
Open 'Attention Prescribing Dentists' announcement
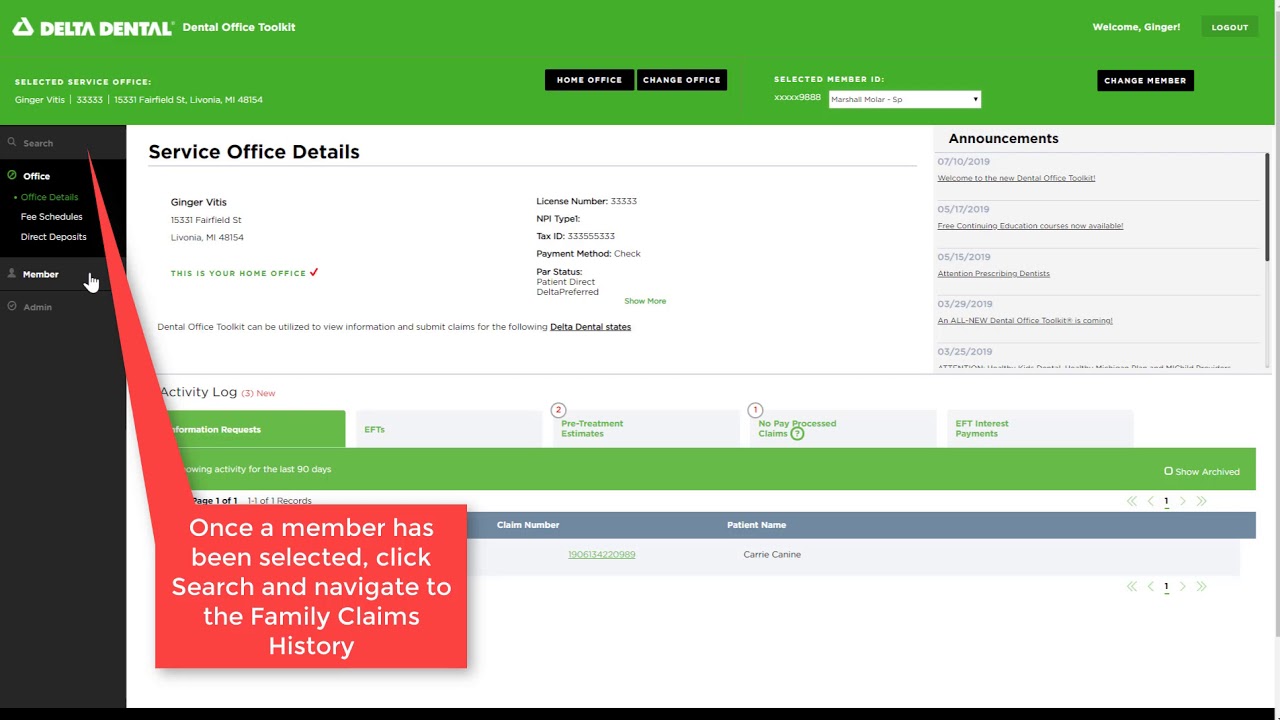point(993,274)
